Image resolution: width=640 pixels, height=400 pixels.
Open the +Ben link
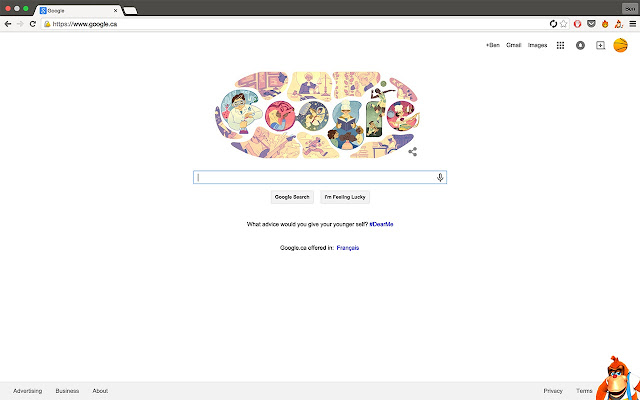click(x=493, y=45)
